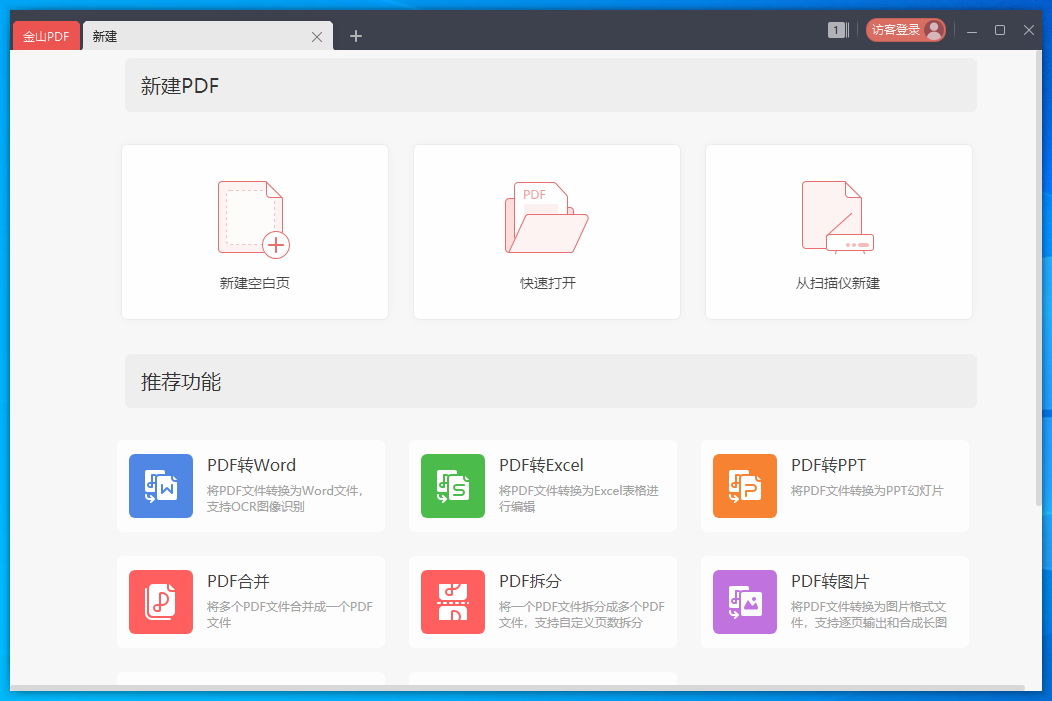Open the PDF拆分 split icon
Screen dimensions: 1052x701
453,602
